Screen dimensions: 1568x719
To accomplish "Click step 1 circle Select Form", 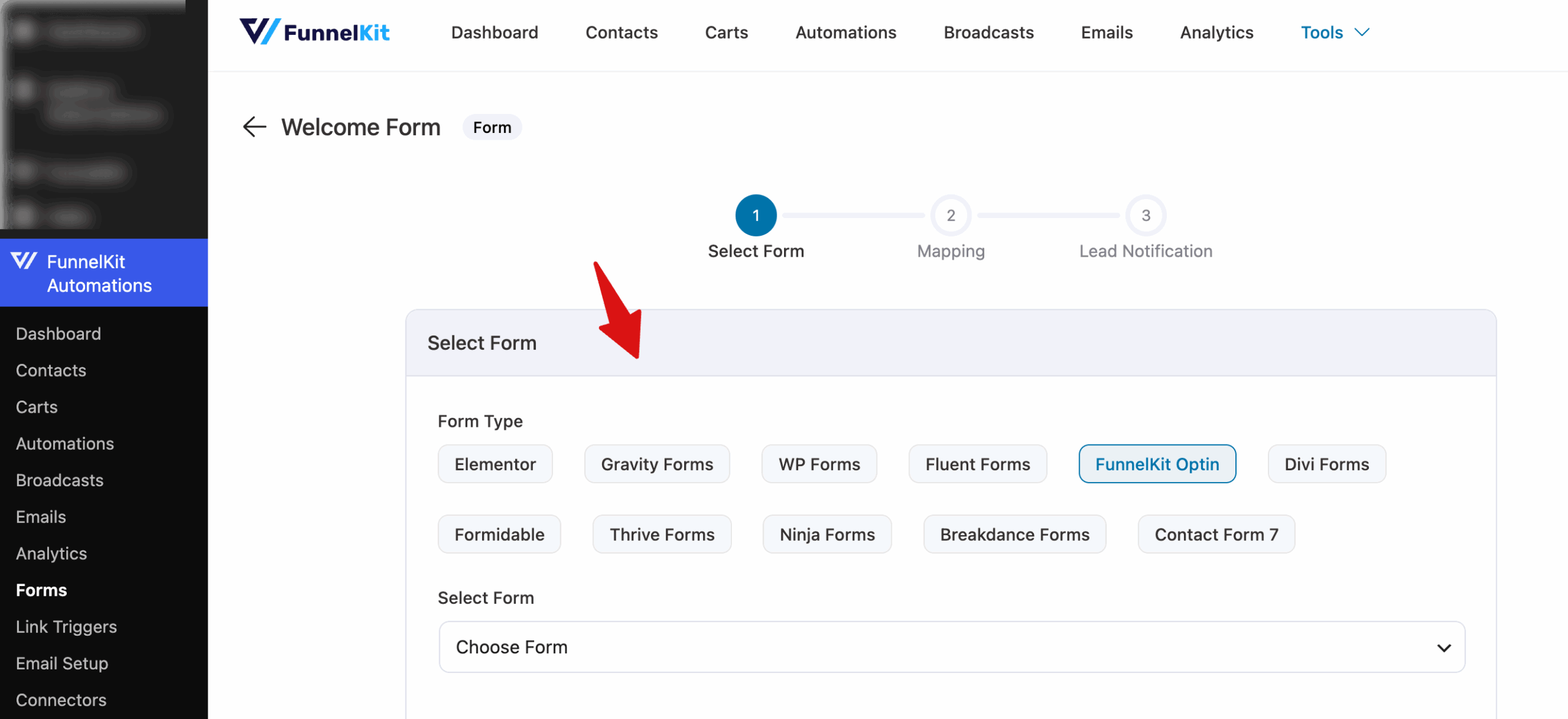I will click(x=756, y=215).
